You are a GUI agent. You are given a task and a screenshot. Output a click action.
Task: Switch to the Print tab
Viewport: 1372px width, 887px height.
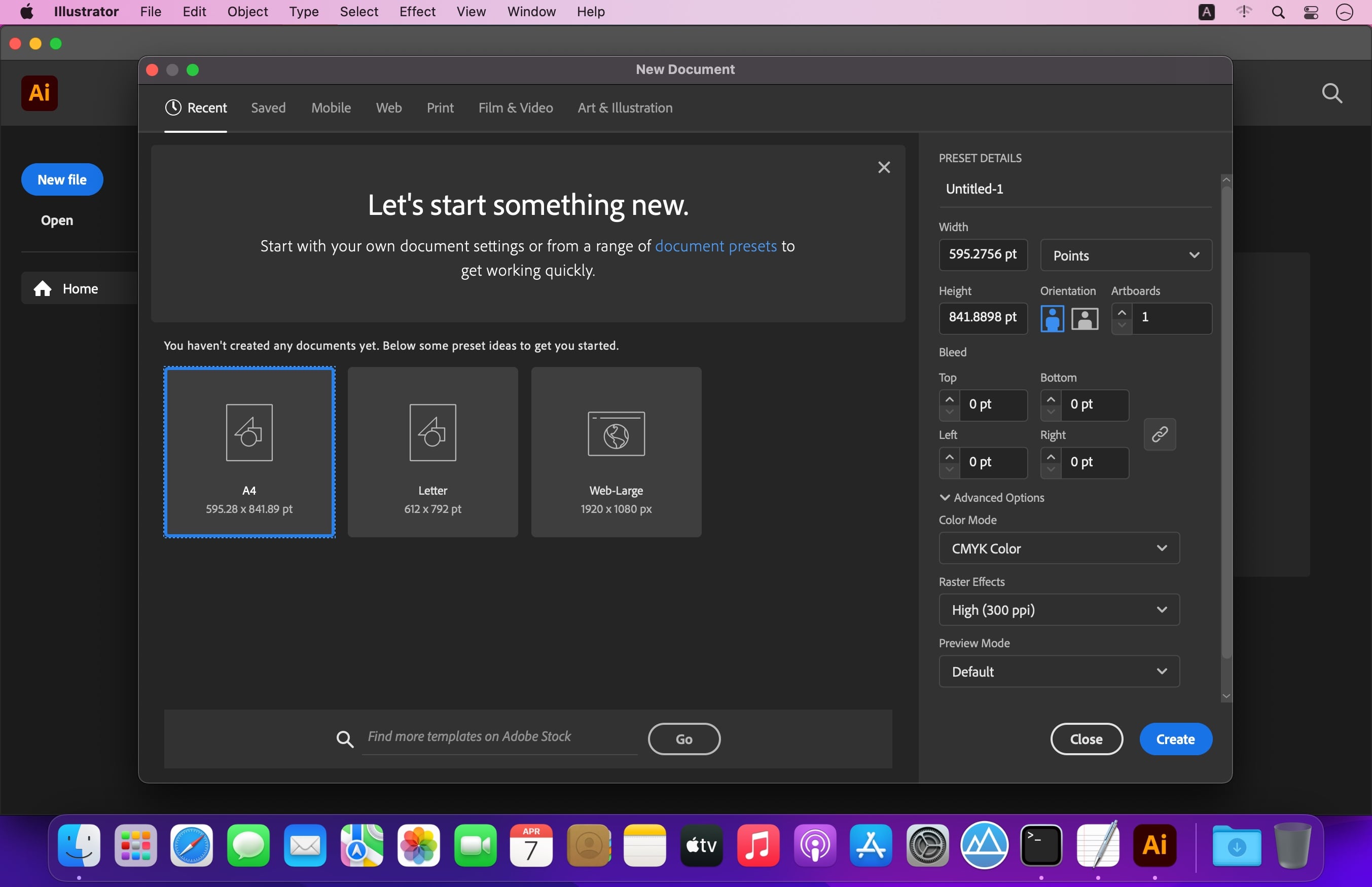[x=440, y=107]
